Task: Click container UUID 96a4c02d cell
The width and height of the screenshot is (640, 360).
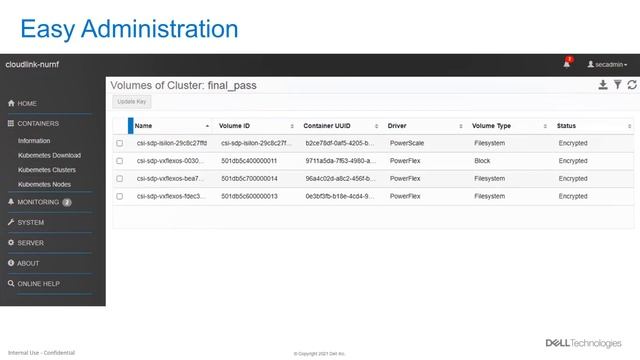Action: (340, 178)
